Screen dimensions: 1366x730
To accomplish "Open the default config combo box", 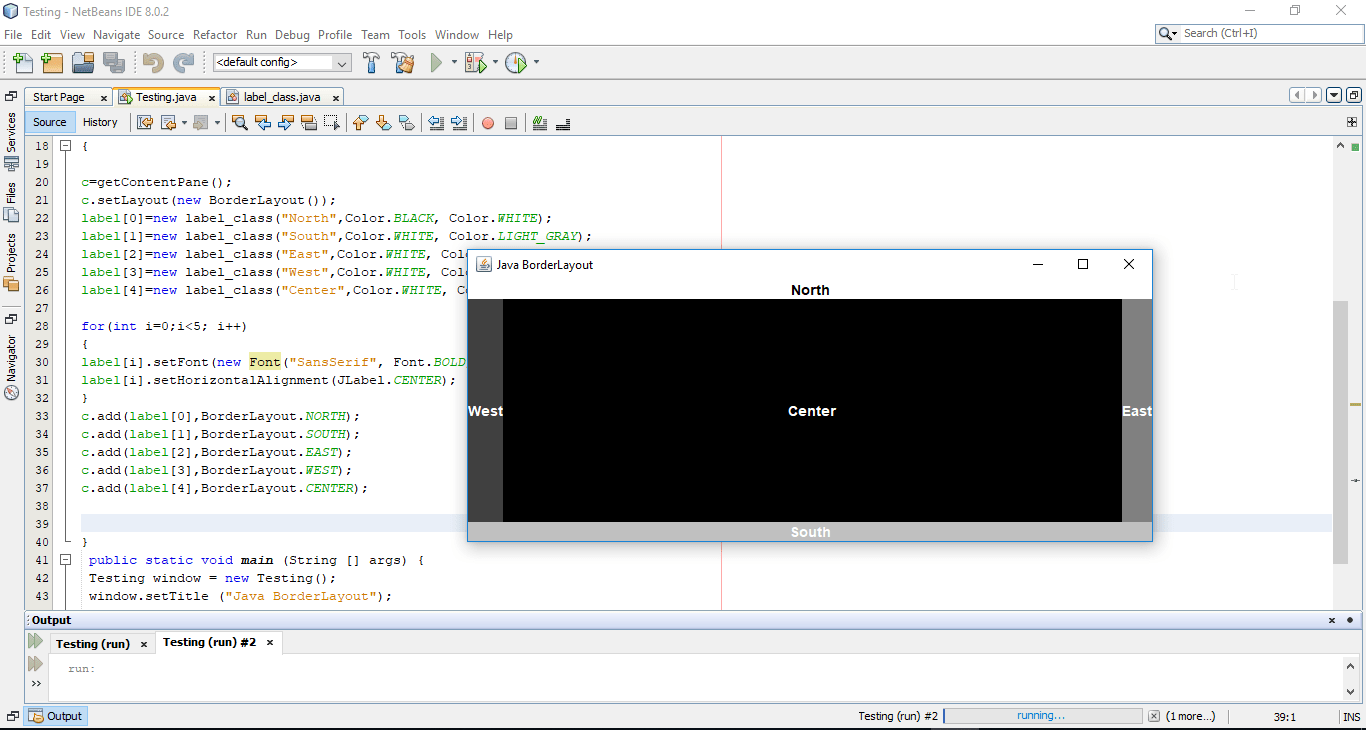I will (280, 62).
